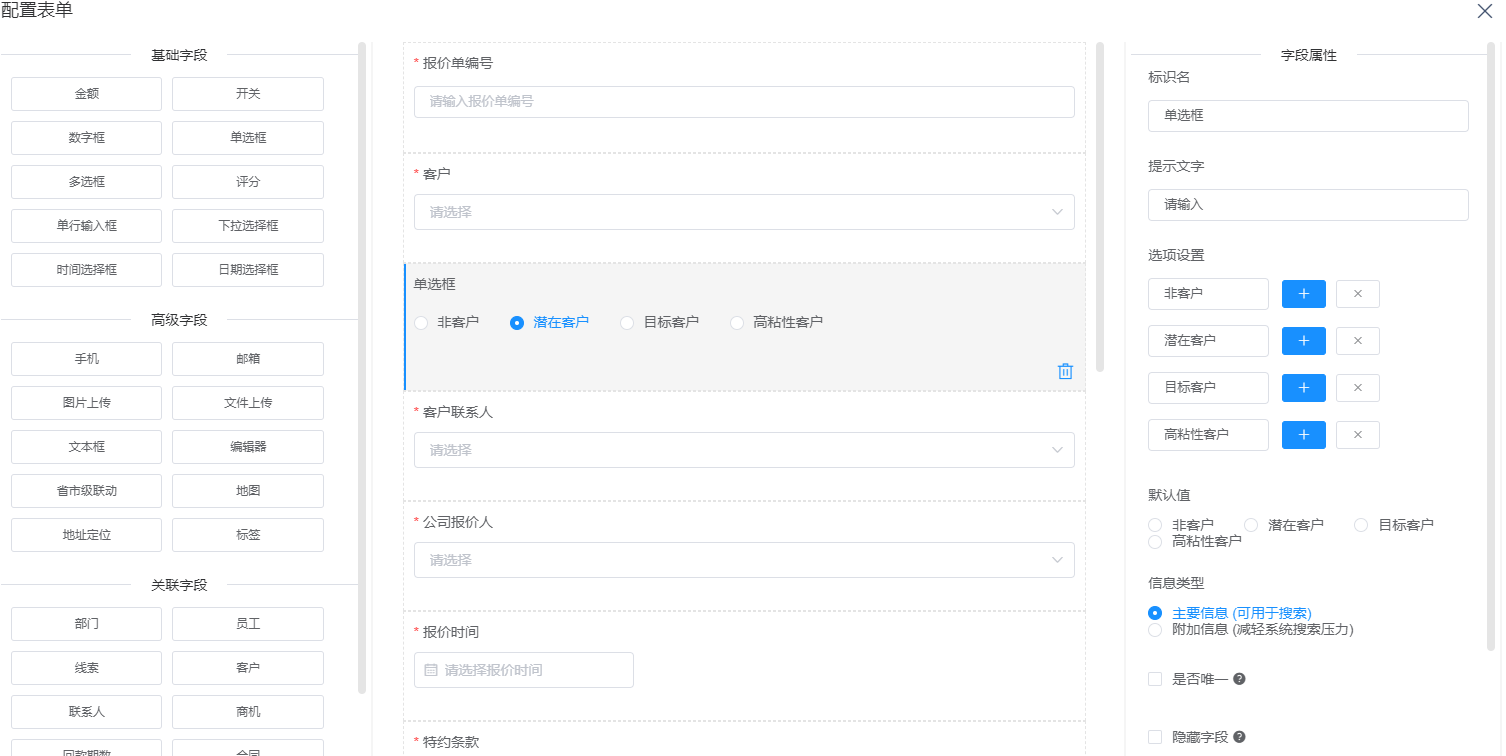The height and width of the screenshot is (756, 1506).
Task: Set default value to 目标客户
Action: click(x=1361, y=525)
